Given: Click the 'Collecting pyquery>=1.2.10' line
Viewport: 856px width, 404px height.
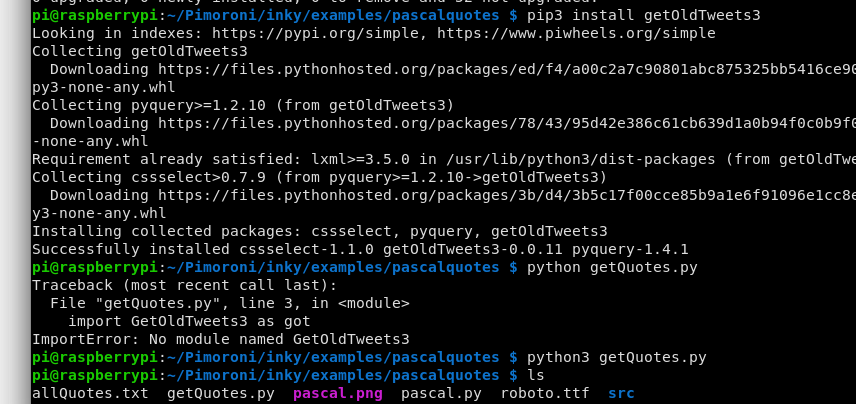Looking at the screenshot, I should pyautogui.click(x=243, y=105).
